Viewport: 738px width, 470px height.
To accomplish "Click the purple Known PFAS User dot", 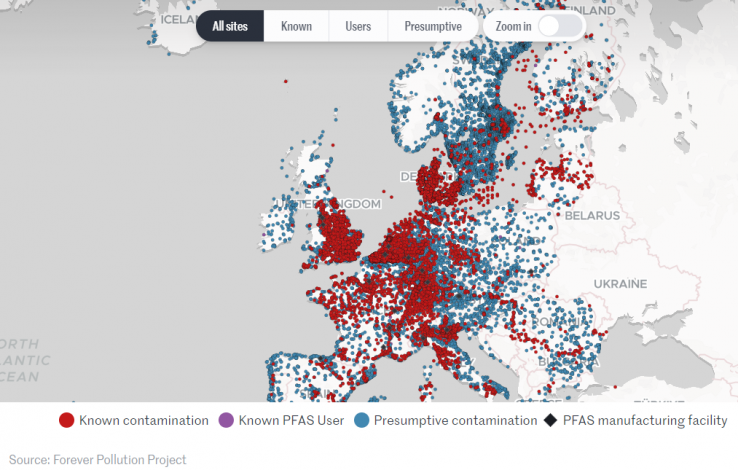I will coord(227,421).
